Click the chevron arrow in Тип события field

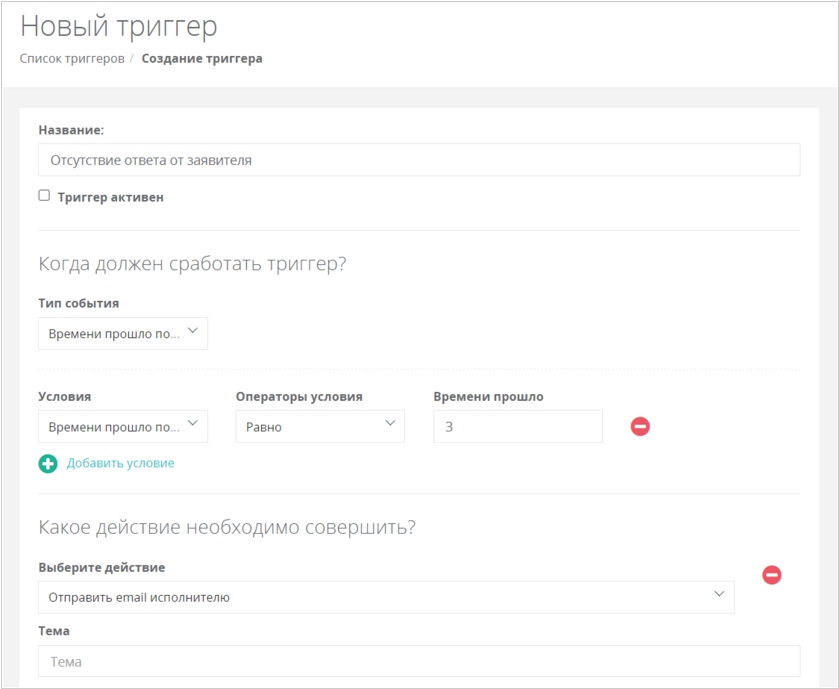193,331
